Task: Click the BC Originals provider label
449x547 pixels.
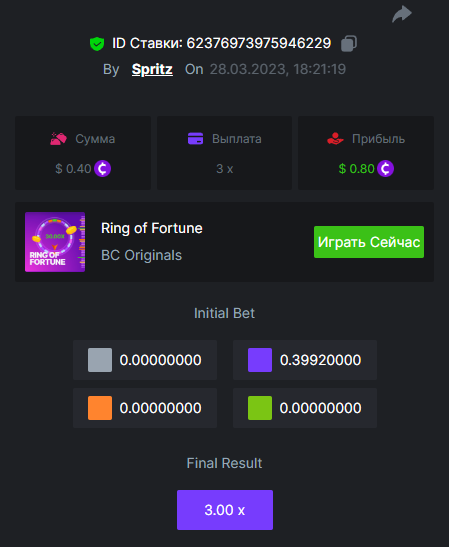Action: [x=141, y=255]
